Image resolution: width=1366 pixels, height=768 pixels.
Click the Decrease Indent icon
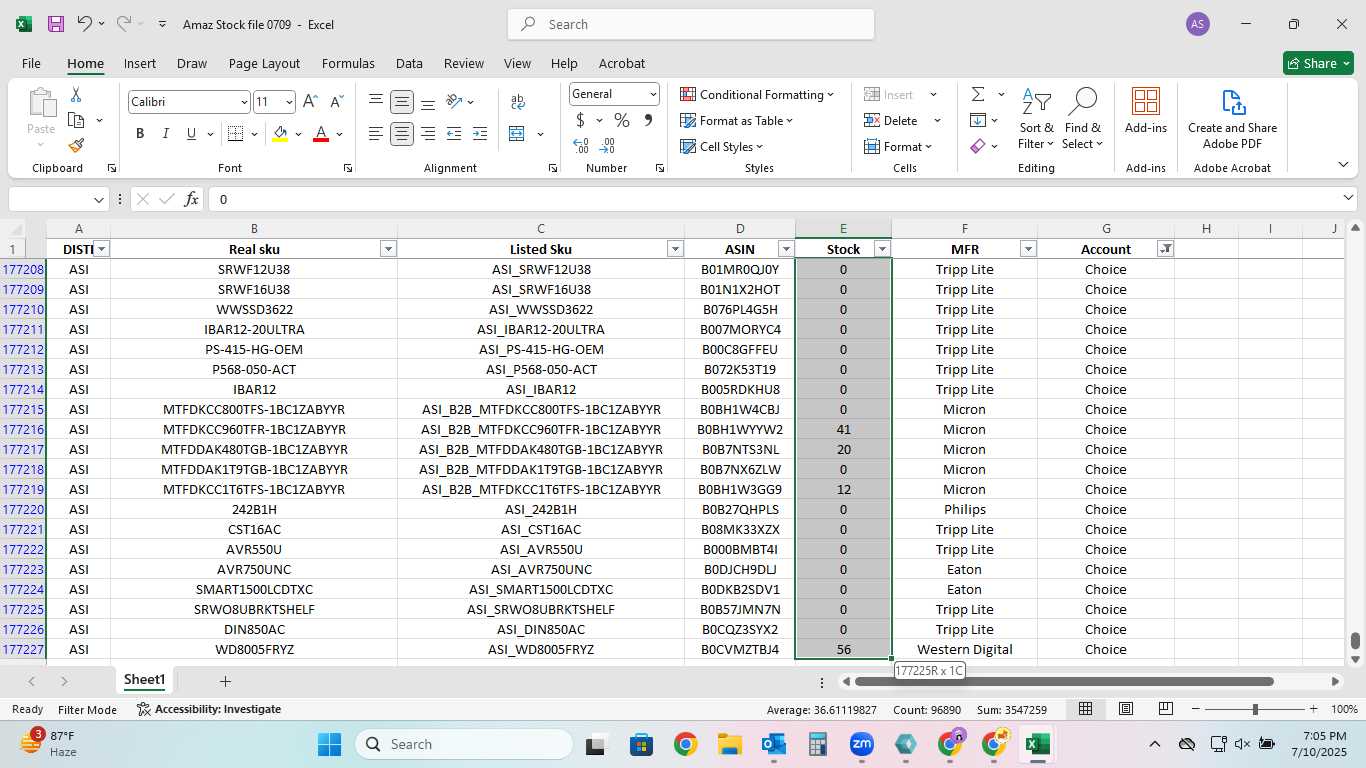pyautogui.click(x=454, y=134)
